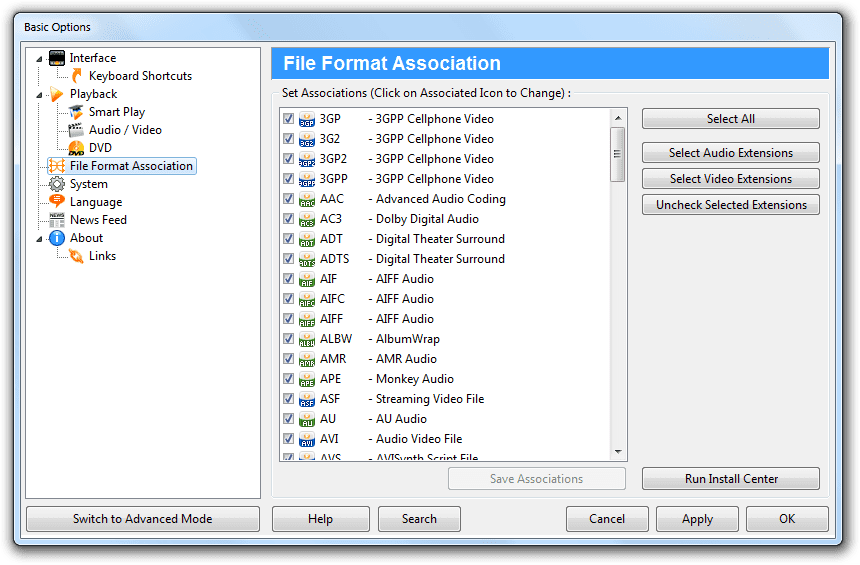860x565 pixels.
Task: Uncheck the ASF Streaming Video checkbox
Action: coord(288,398)
